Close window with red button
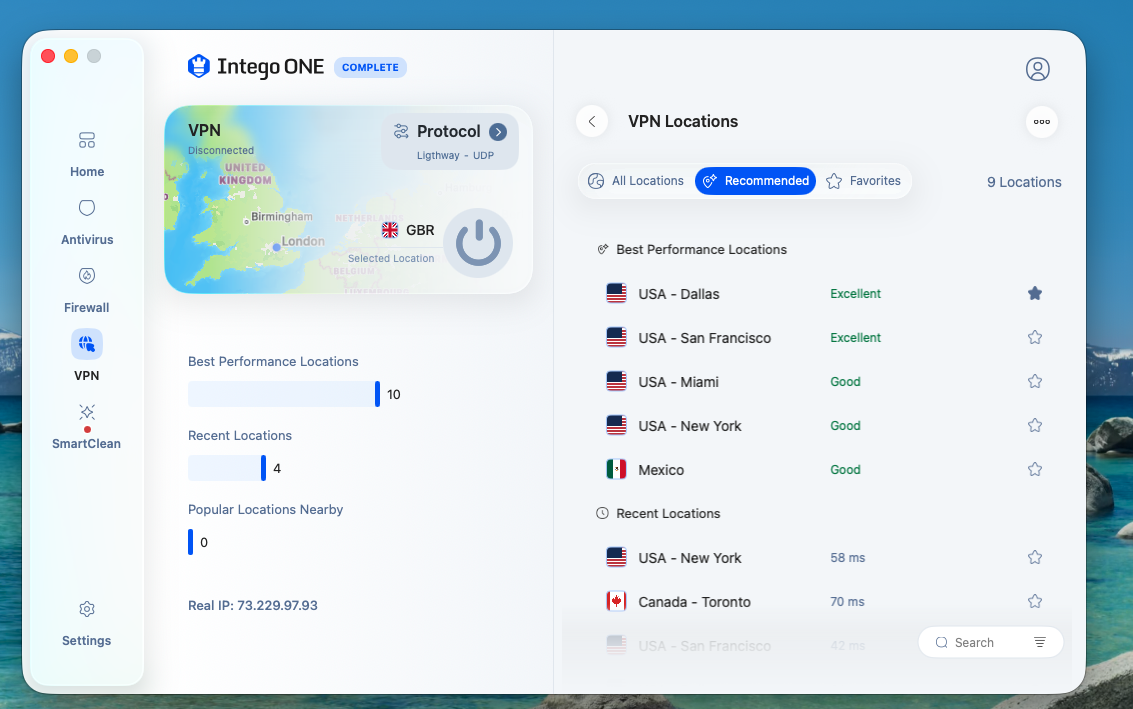This screenshot has width=1133, height=709. click(x=48, y=56)
